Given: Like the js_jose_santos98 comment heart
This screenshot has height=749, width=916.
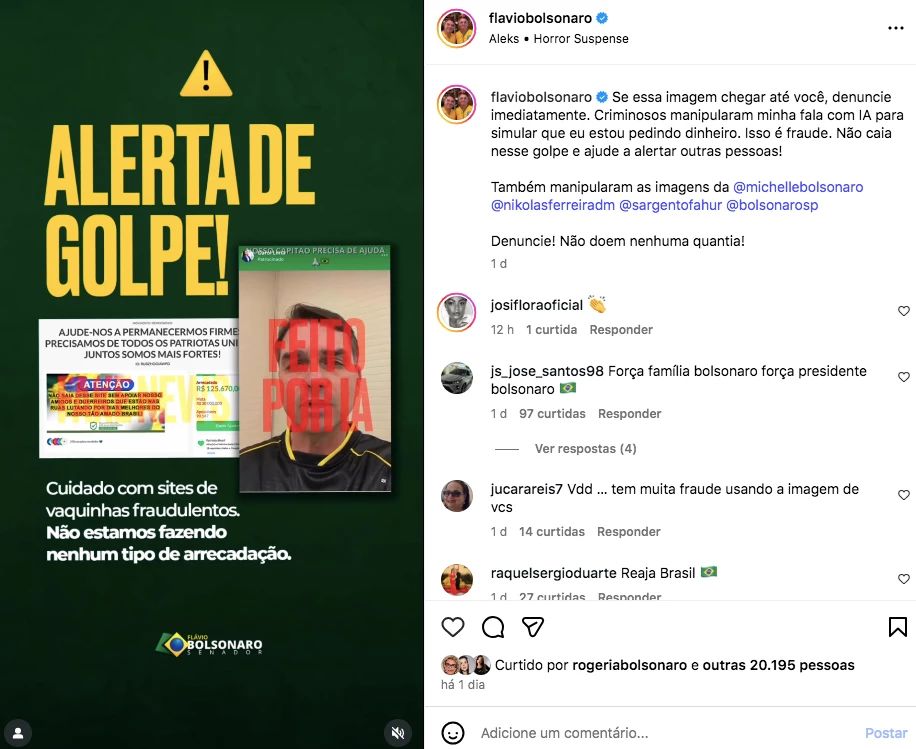Looking at the screenshot, I should (x=904, y=377).
